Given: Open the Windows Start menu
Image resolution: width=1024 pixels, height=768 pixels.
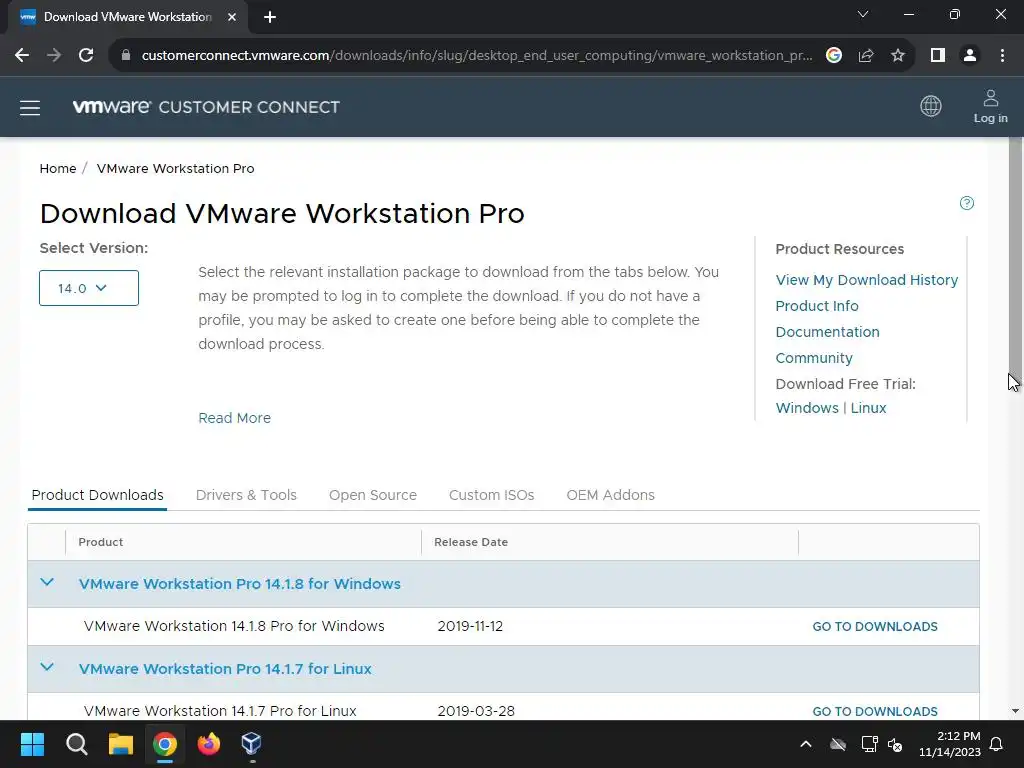Looking at the screenshot, I should tap(32, 744).
